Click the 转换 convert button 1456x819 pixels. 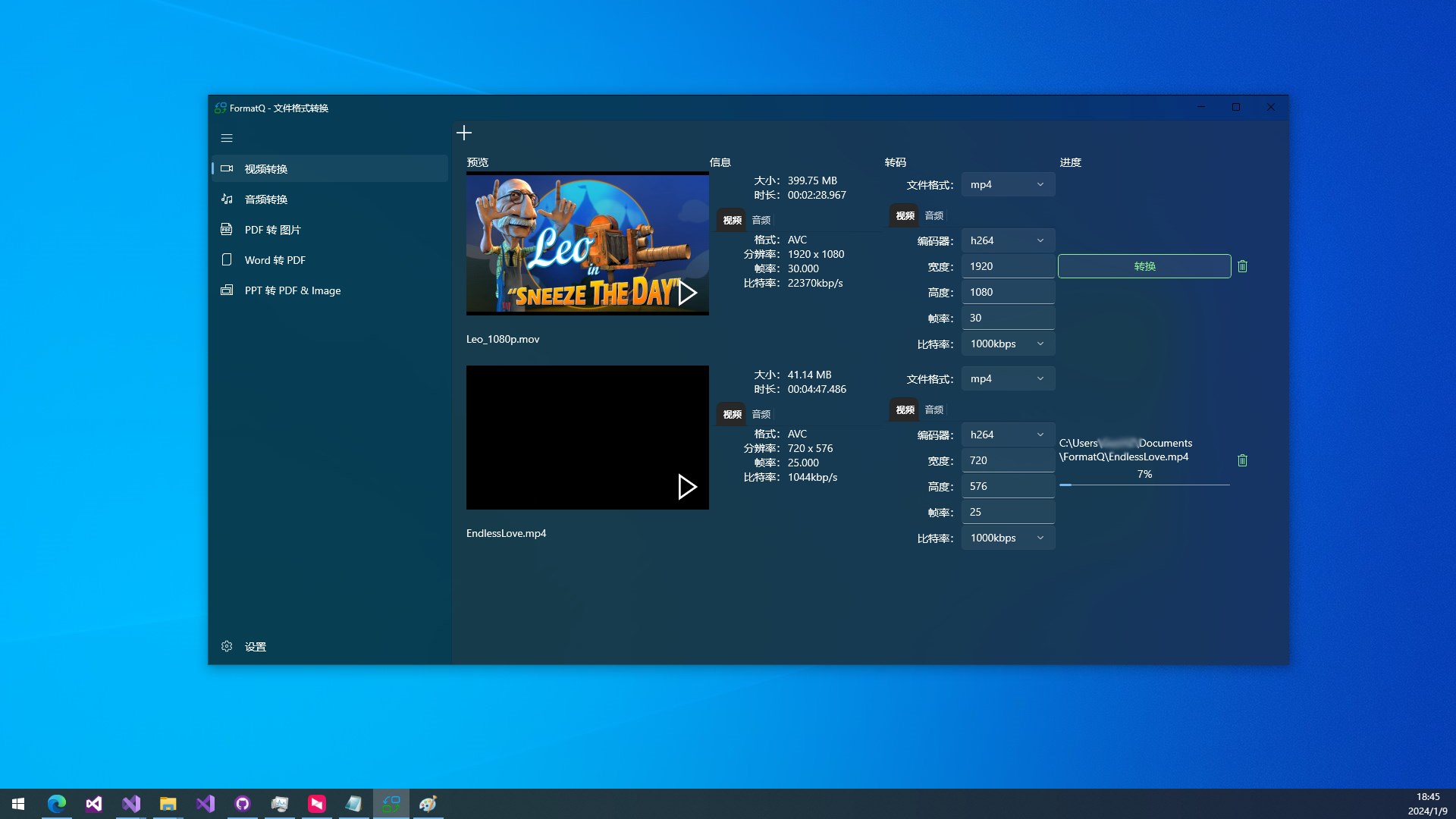point(1144,266)
